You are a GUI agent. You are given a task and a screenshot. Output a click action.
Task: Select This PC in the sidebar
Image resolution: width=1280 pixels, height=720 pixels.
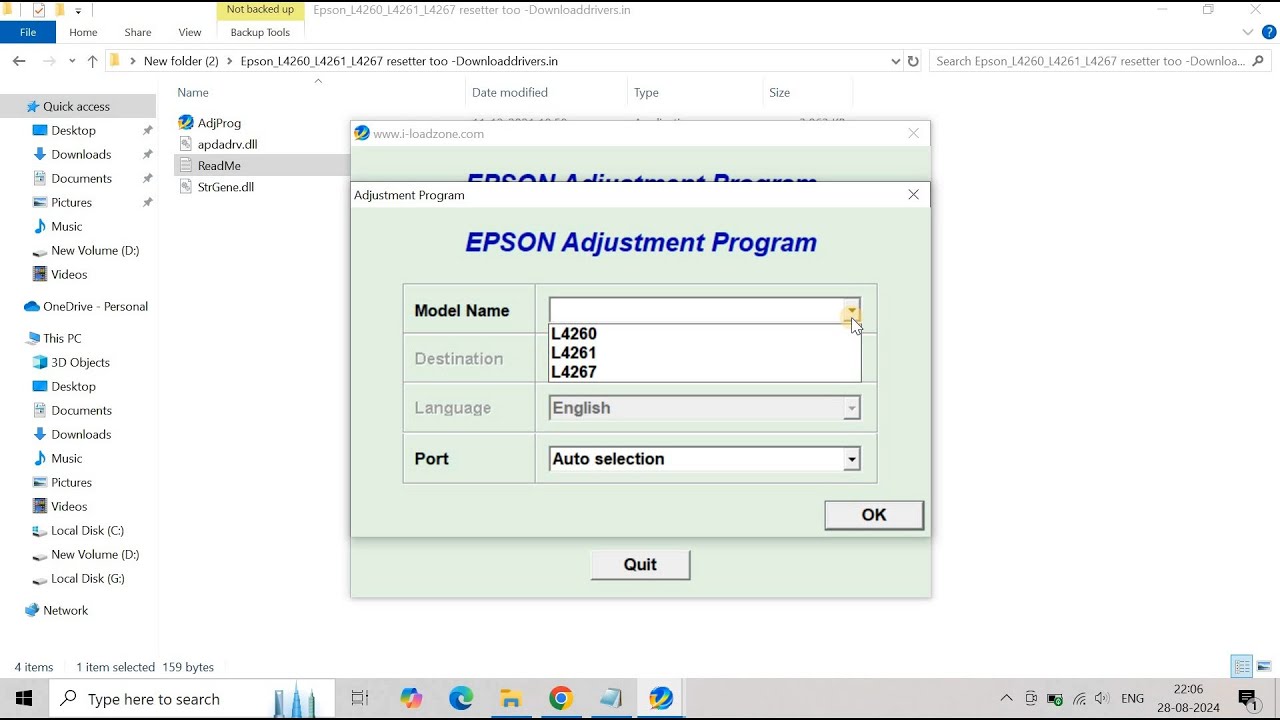(62, 338)
